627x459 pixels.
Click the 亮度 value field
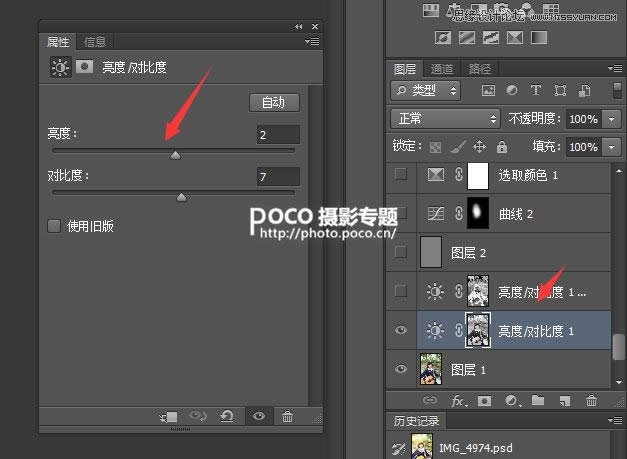(x=278, y=134)
